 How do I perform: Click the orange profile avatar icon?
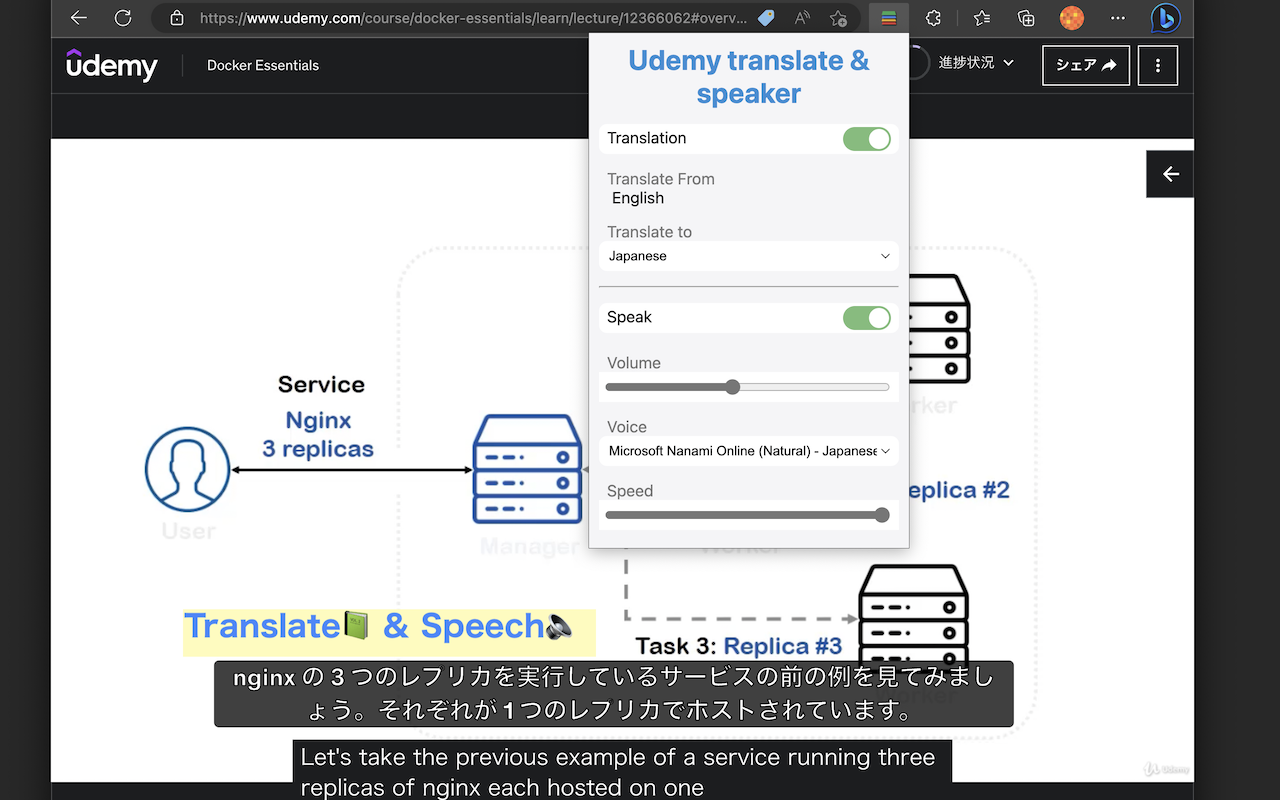(x=1071, y=18)
